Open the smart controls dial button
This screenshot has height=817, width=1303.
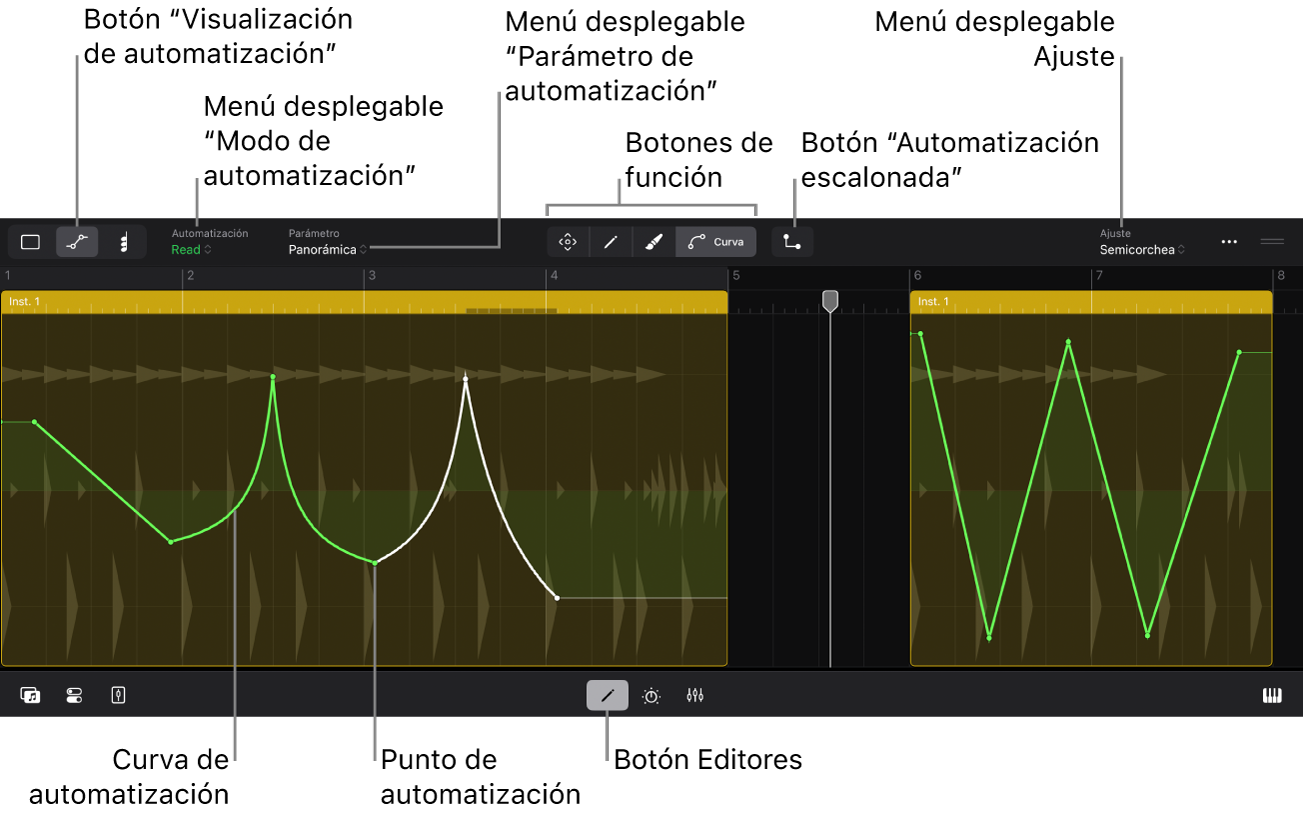(x=651, y=695)
